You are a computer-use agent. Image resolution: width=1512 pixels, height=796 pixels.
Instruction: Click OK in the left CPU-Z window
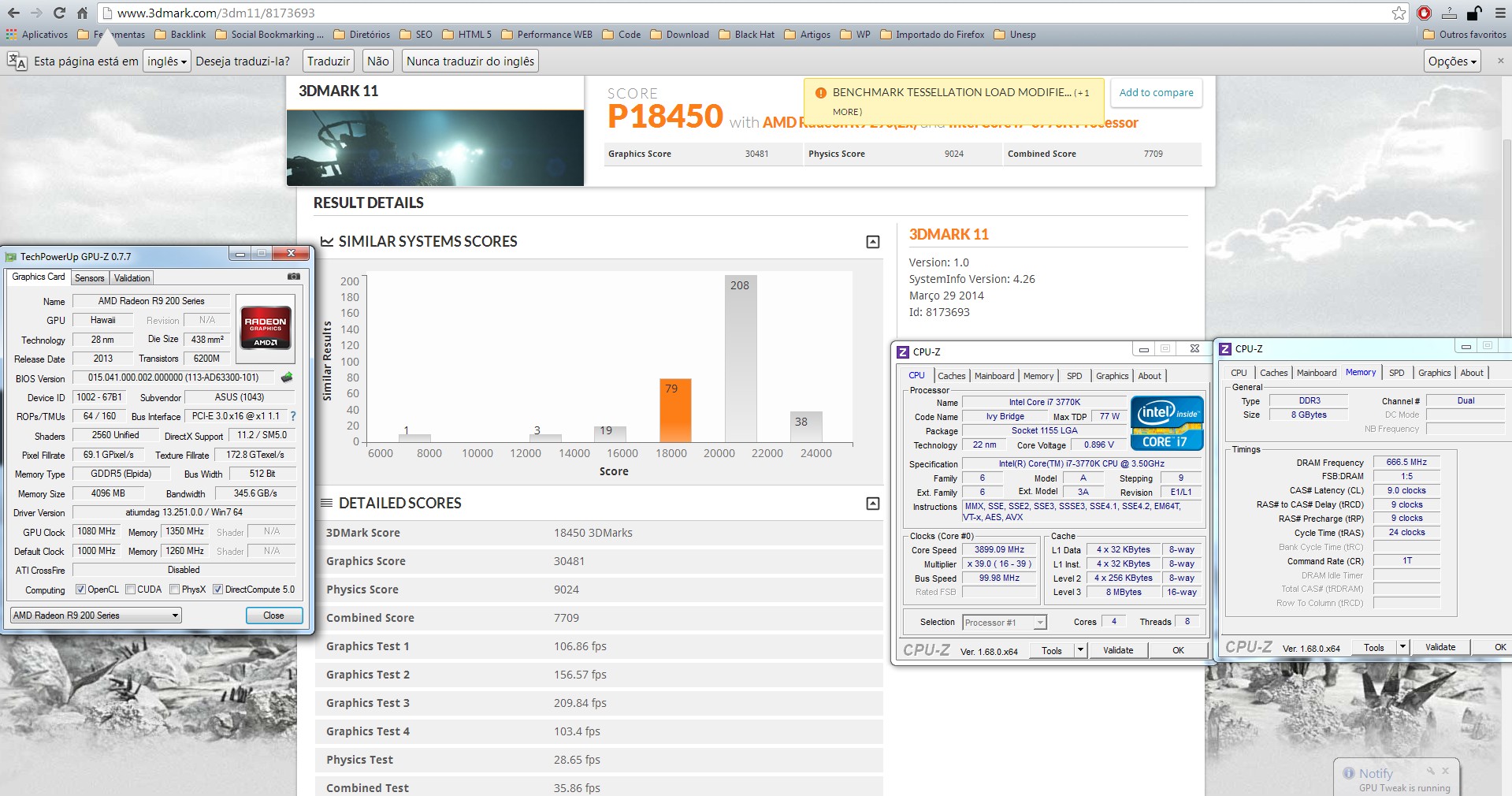(1178, 650)
